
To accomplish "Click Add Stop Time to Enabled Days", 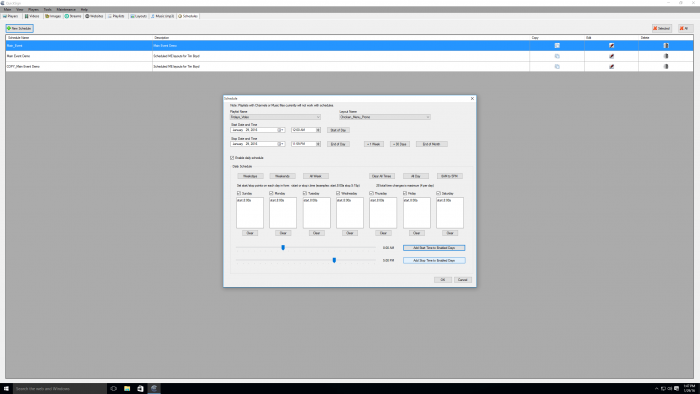I will tap(434, 260).
